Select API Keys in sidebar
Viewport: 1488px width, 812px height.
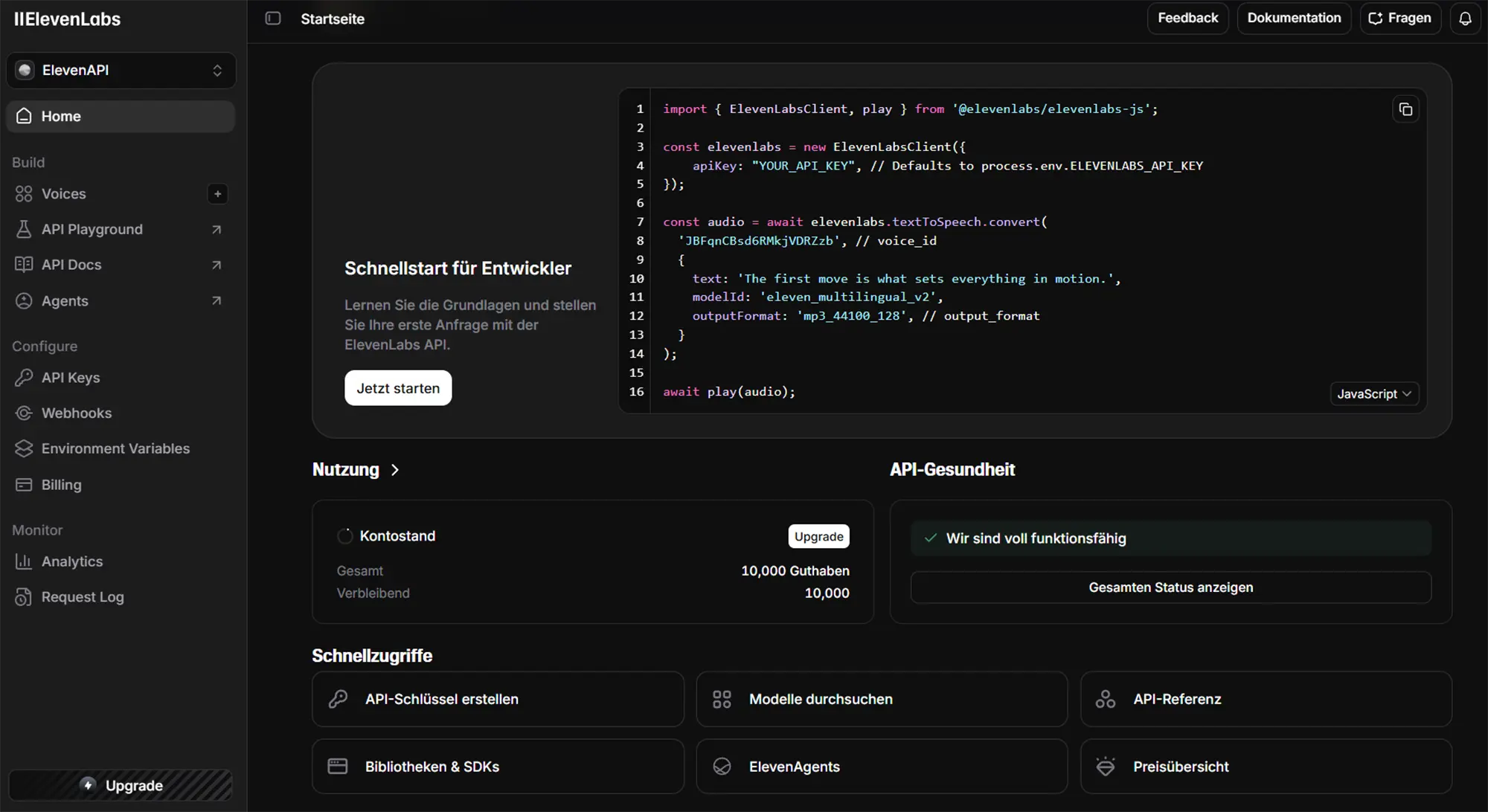tap(71, 378)
